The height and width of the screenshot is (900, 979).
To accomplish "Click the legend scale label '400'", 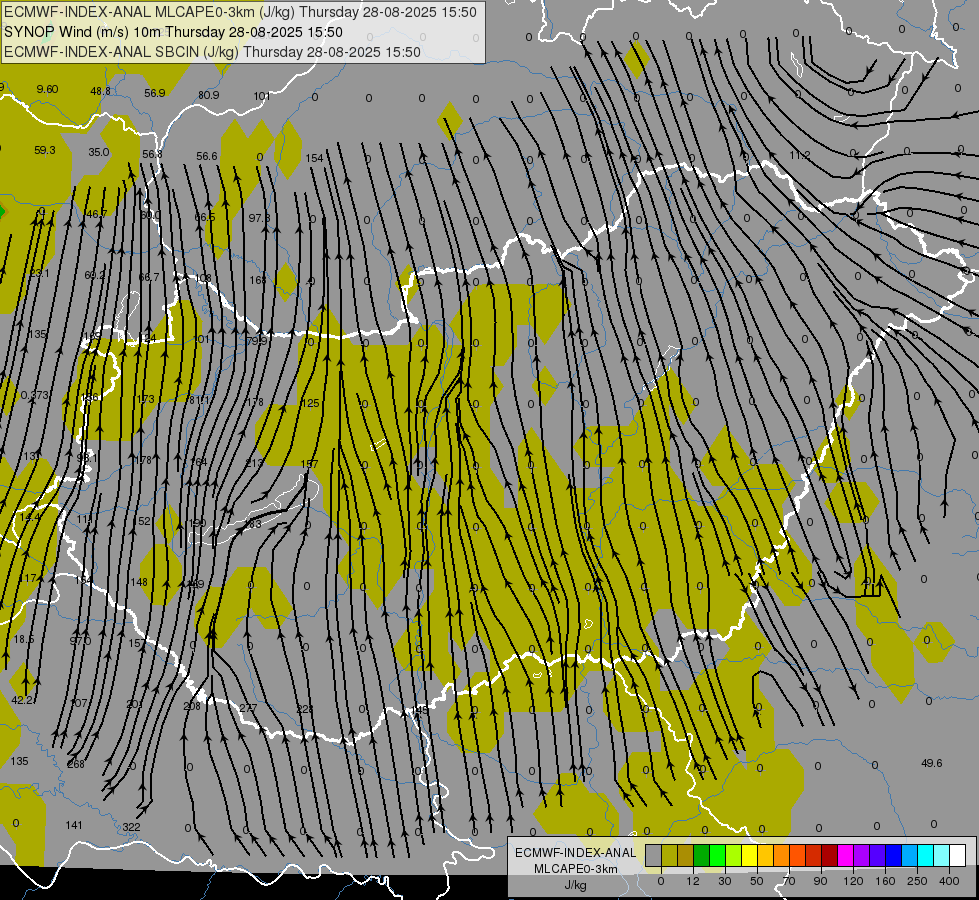I will [949, 881].
